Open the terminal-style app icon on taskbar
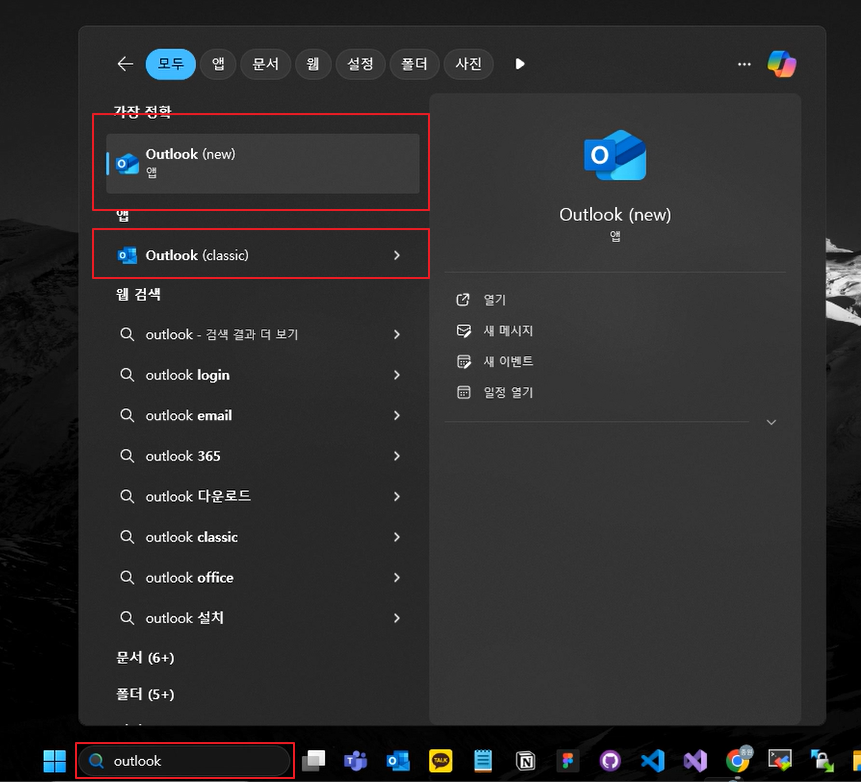This screenshot has width=861, height=782. pyautogui.click(x=780, y=760)
